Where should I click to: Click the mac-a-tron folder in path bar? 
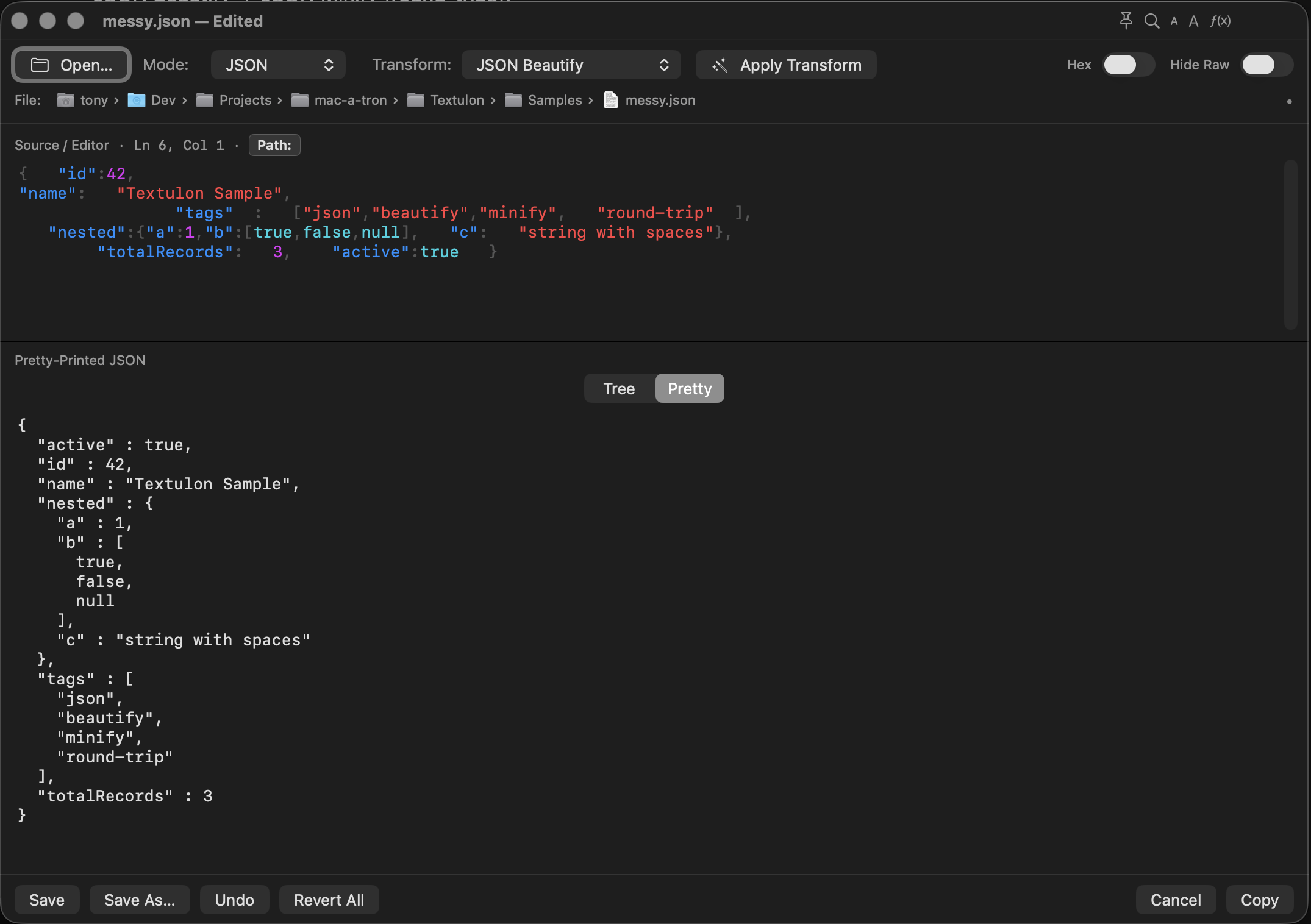(x=339, y=100)
